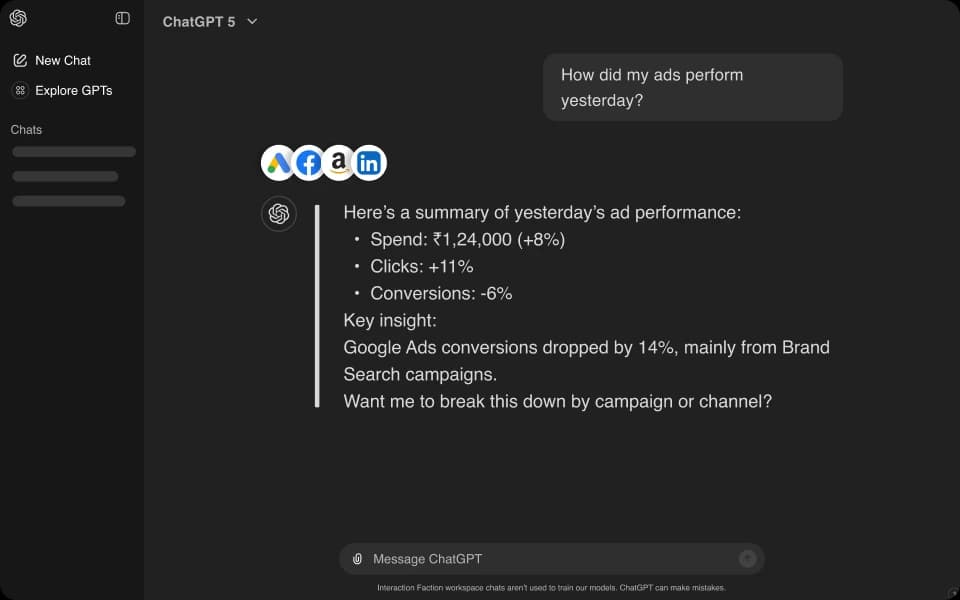This screenshot has width=960, height=600.
Task: Click the ChatGPT avatar beside the summary
Action: click(278, 213)
